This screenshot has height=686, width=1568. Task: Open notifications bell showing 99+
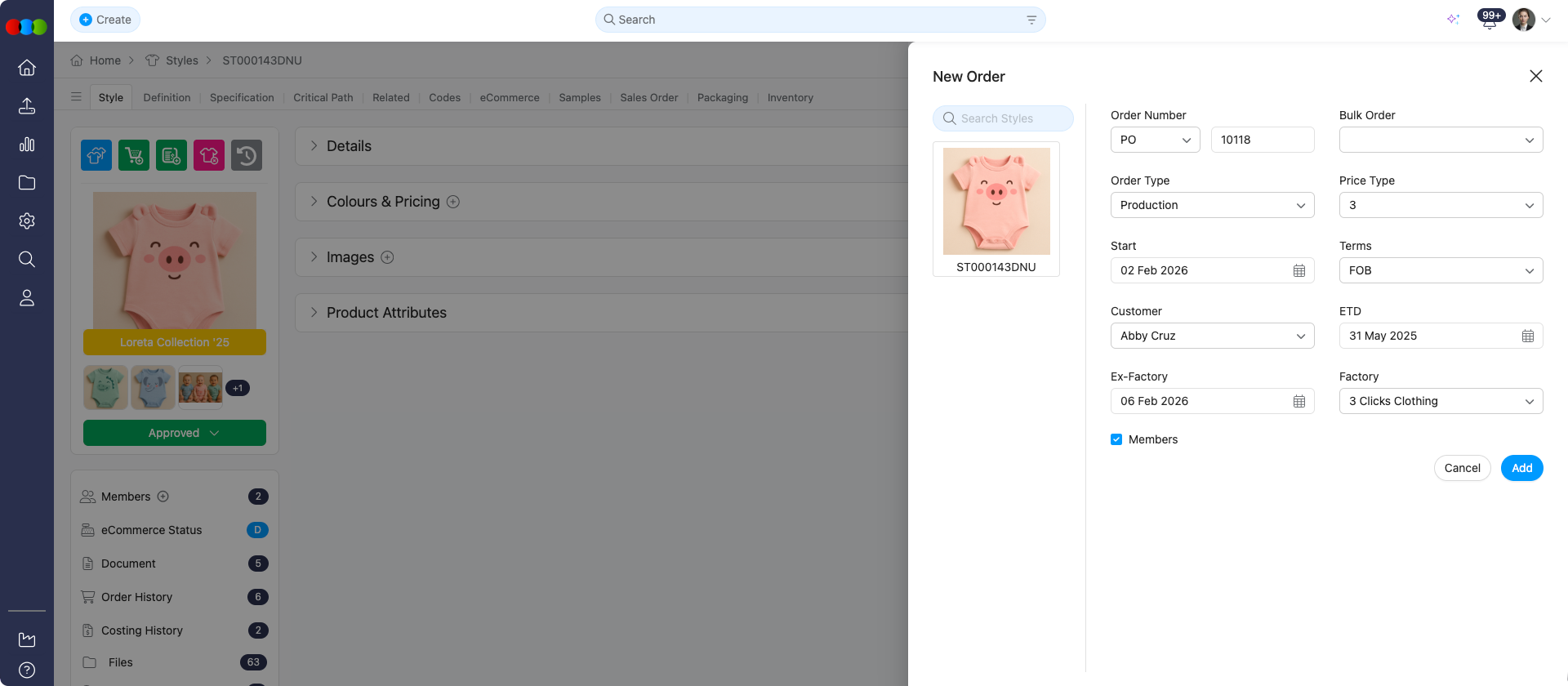[x=1490, y=20]
